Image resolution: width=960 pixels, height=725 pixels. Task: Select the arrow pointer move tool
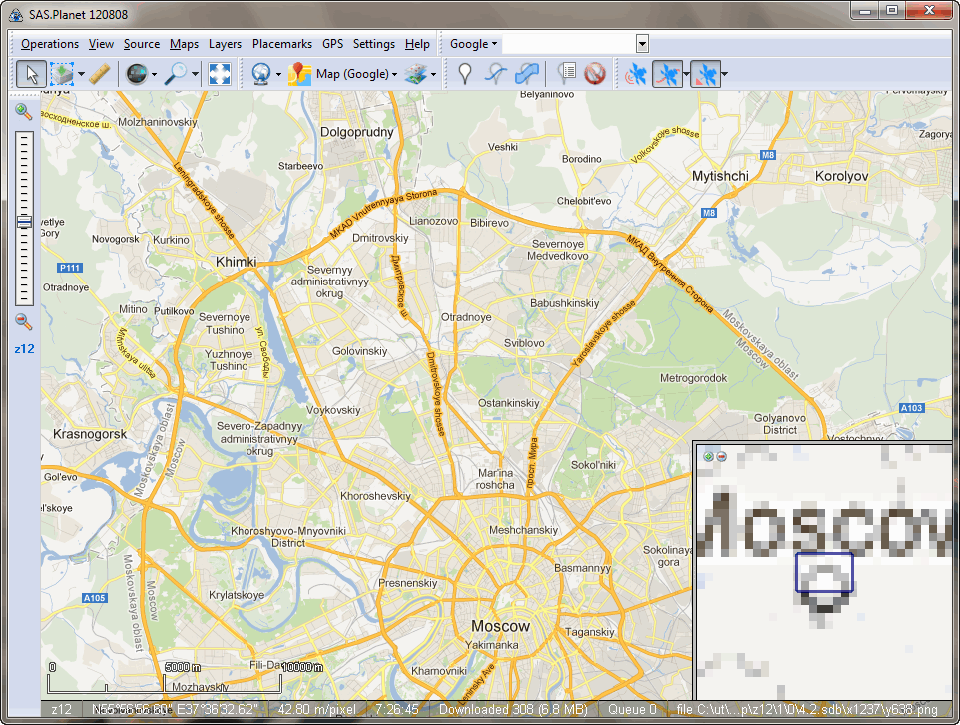click(x=31, y=73)
